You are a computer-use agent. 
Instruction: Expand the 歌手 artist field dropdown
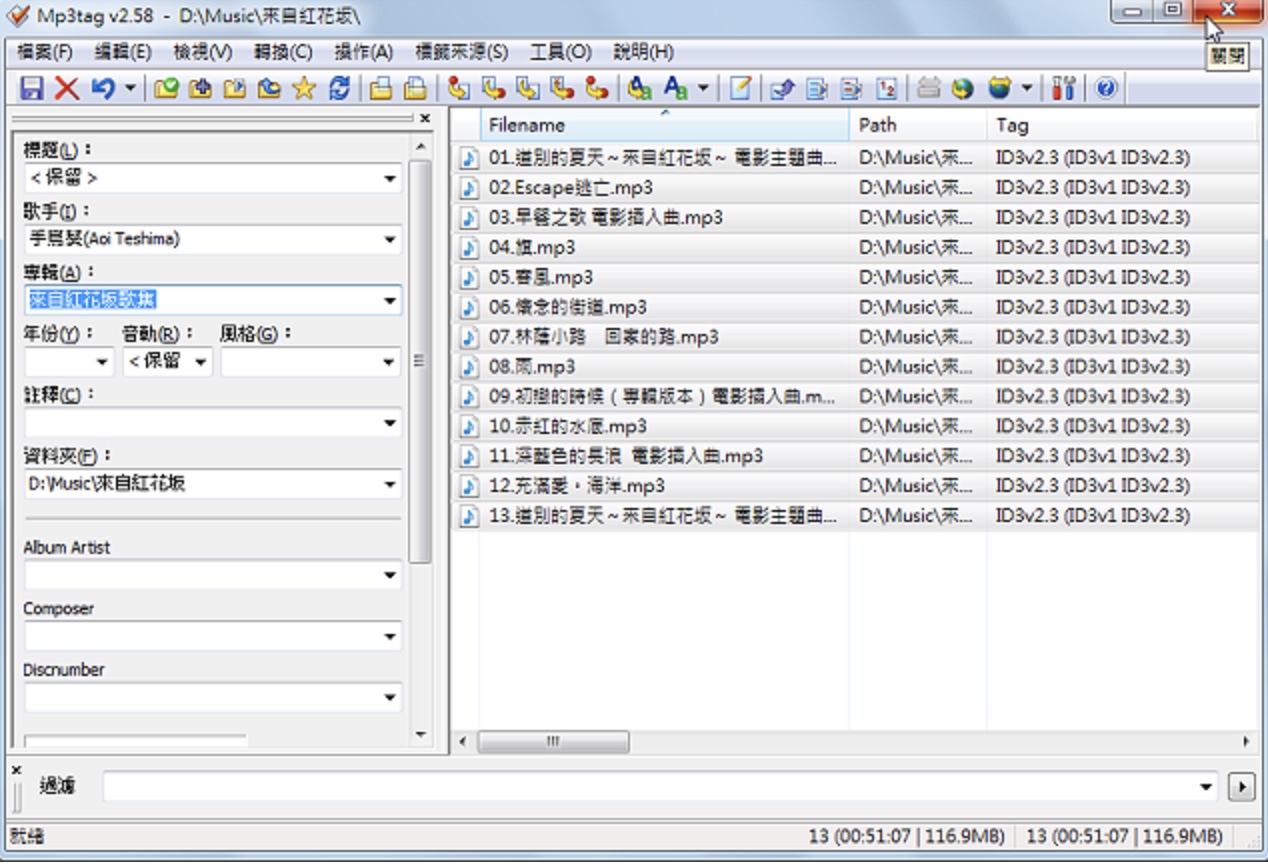390,240
